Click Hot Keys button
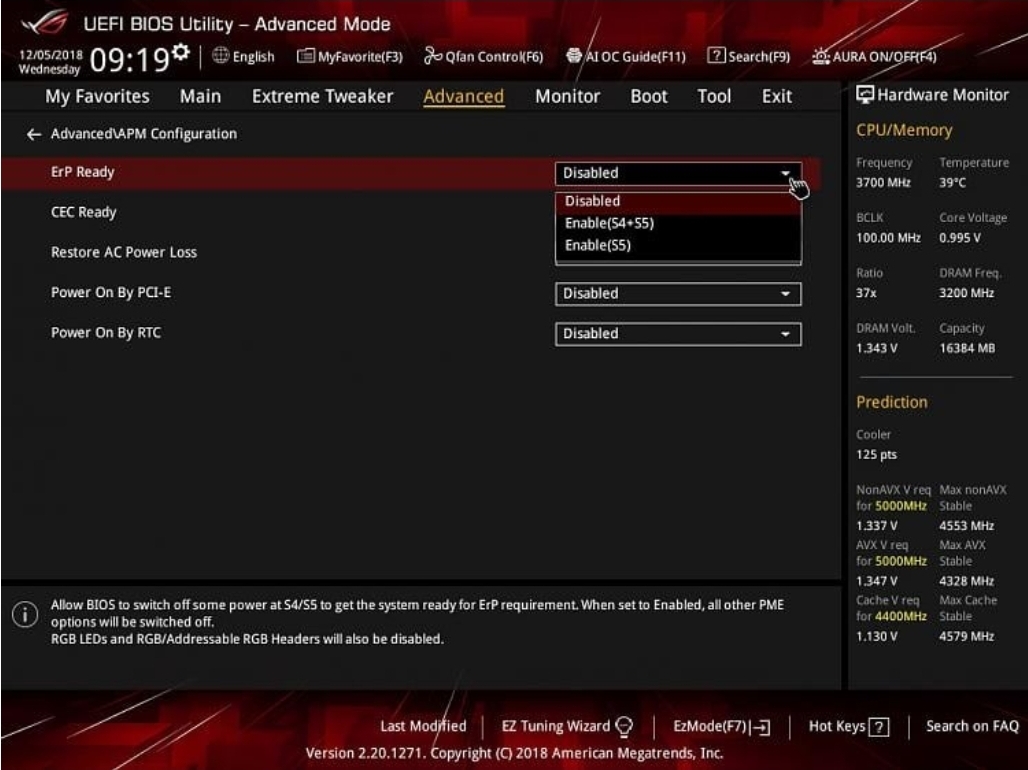1028x770 pixels. tap(849, 726)
